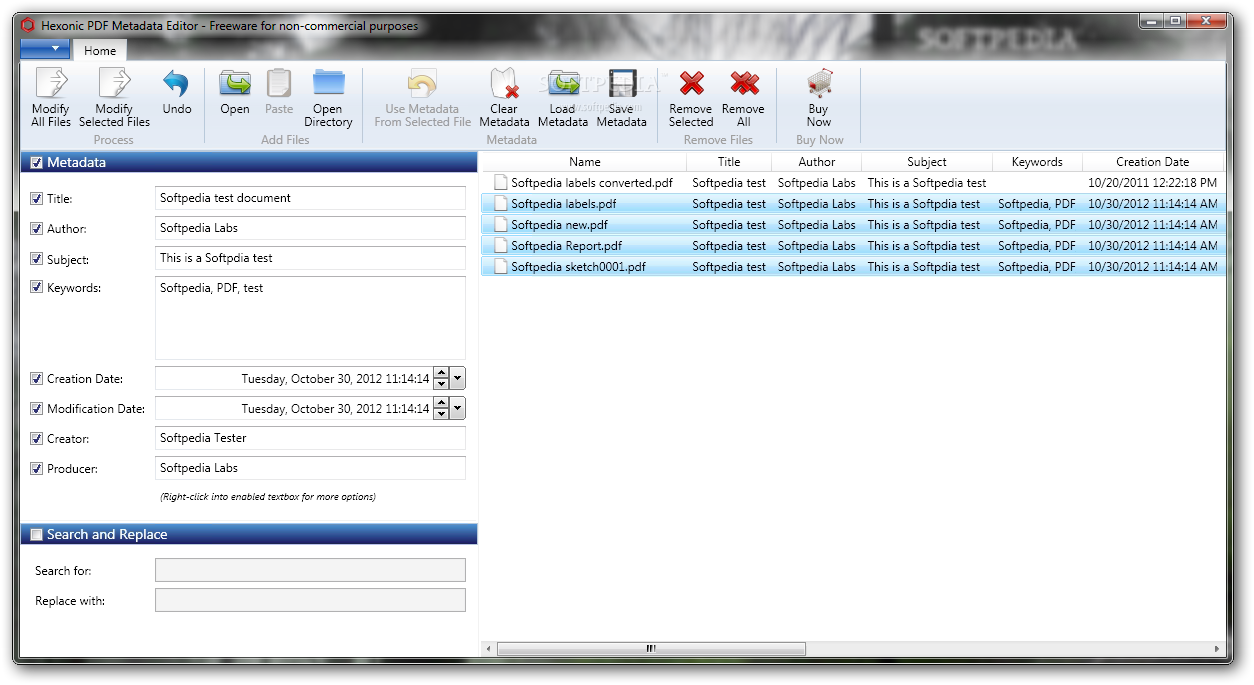Click the Paste icon

click(x=279, y=84)
